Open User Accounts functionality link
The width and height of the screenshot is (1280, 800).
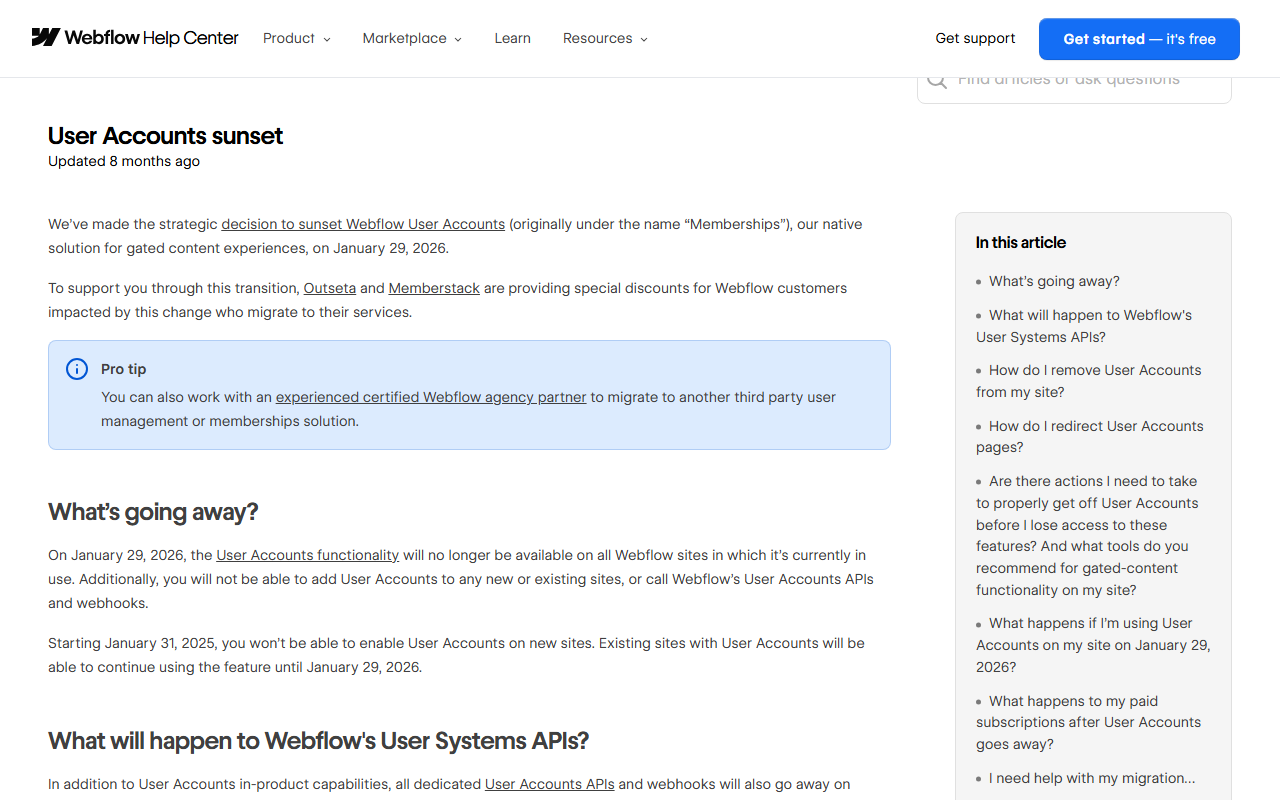[308, 555]
